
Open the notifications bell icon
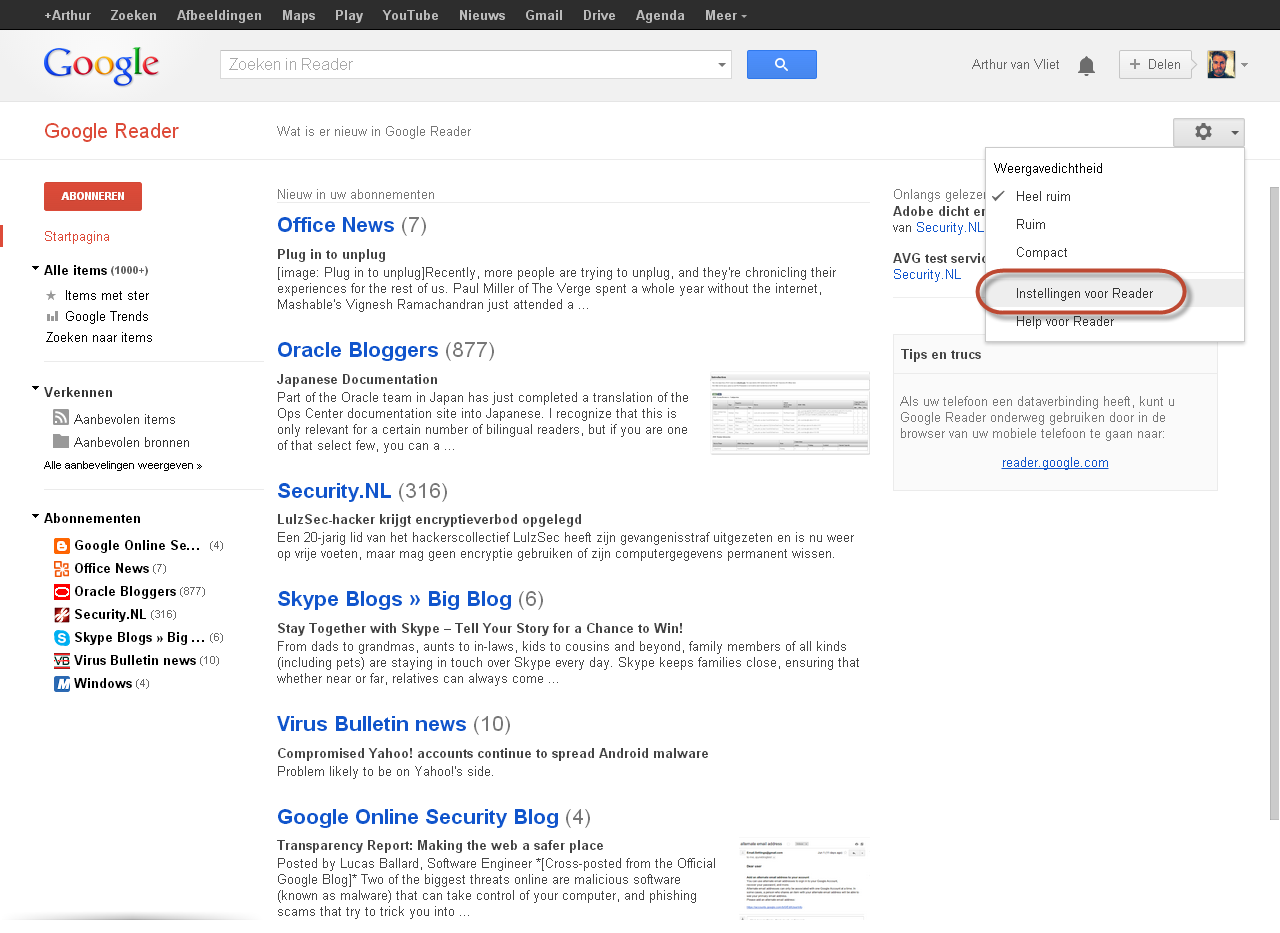click(1086, 66)
